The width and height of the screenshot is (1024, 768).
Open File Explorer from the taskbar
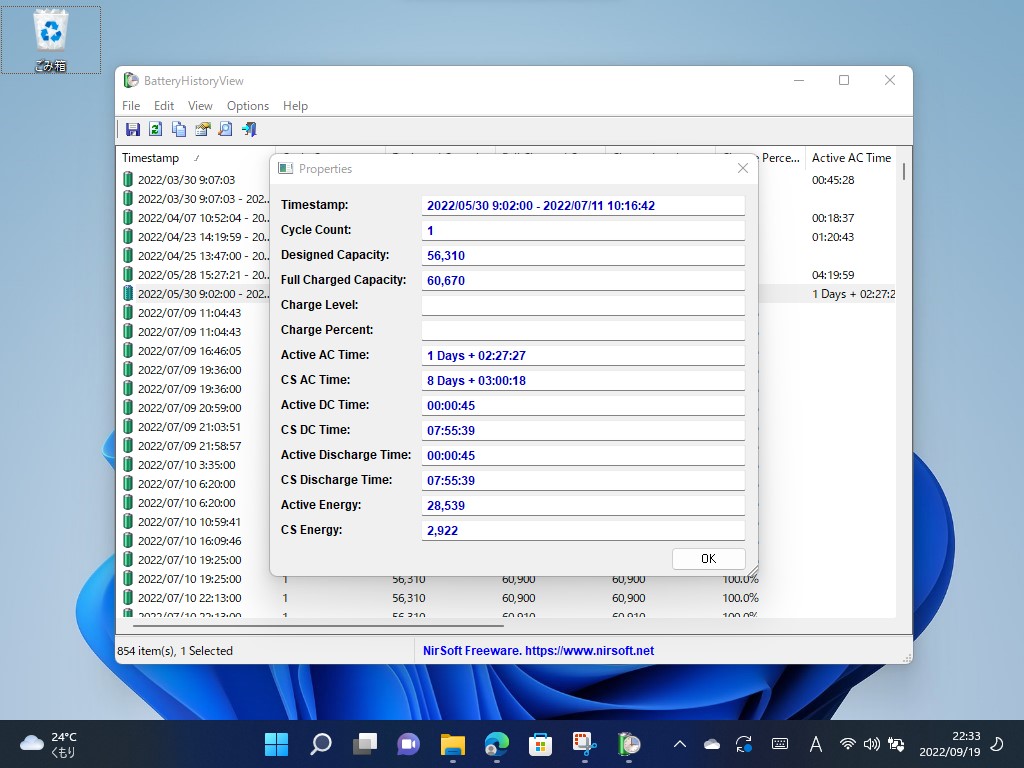pos(453,744)
